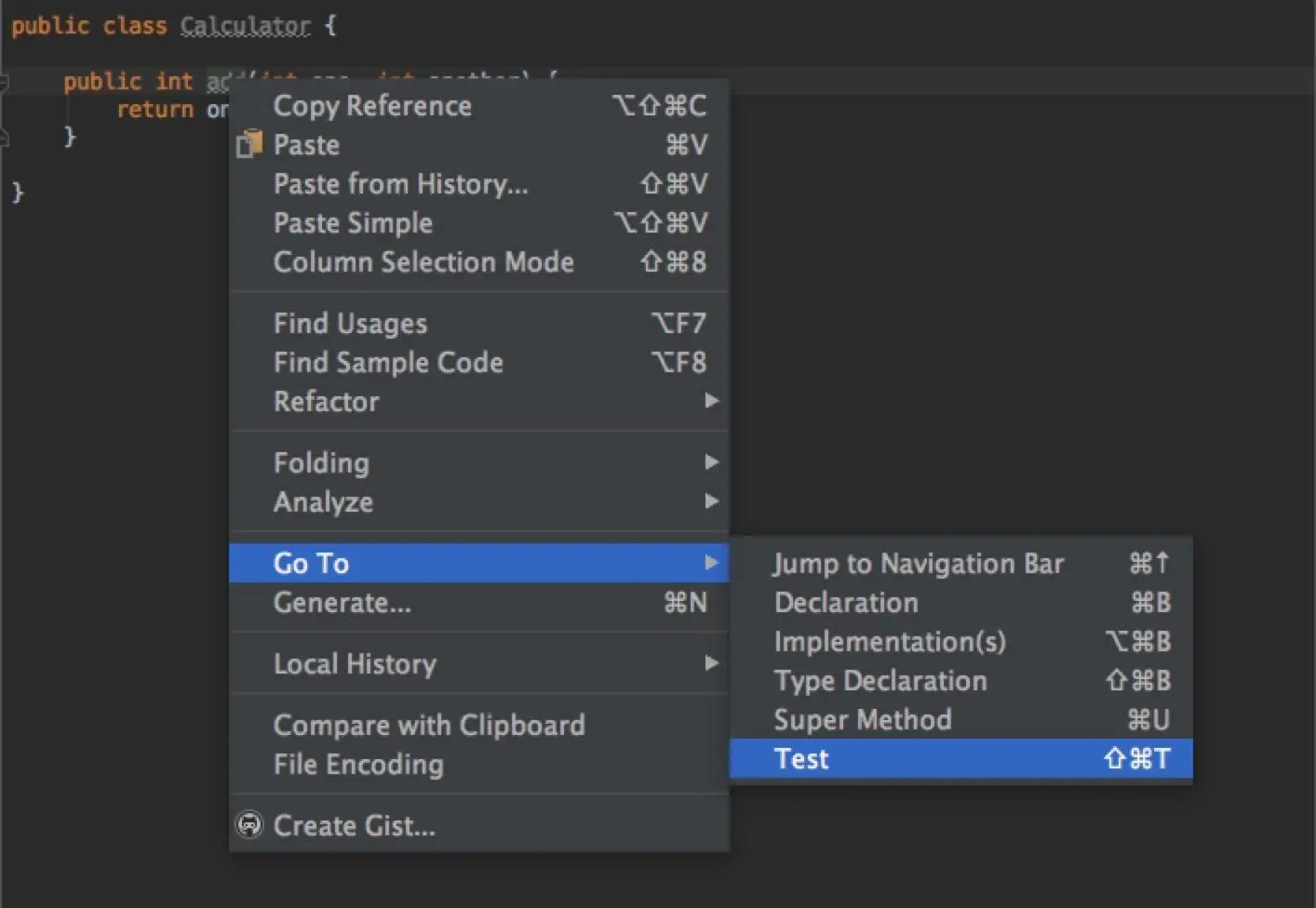Click the clipboard icon beside Paste
The height and width of the screenshot is (908, 1316).
[x=249, y=144]
